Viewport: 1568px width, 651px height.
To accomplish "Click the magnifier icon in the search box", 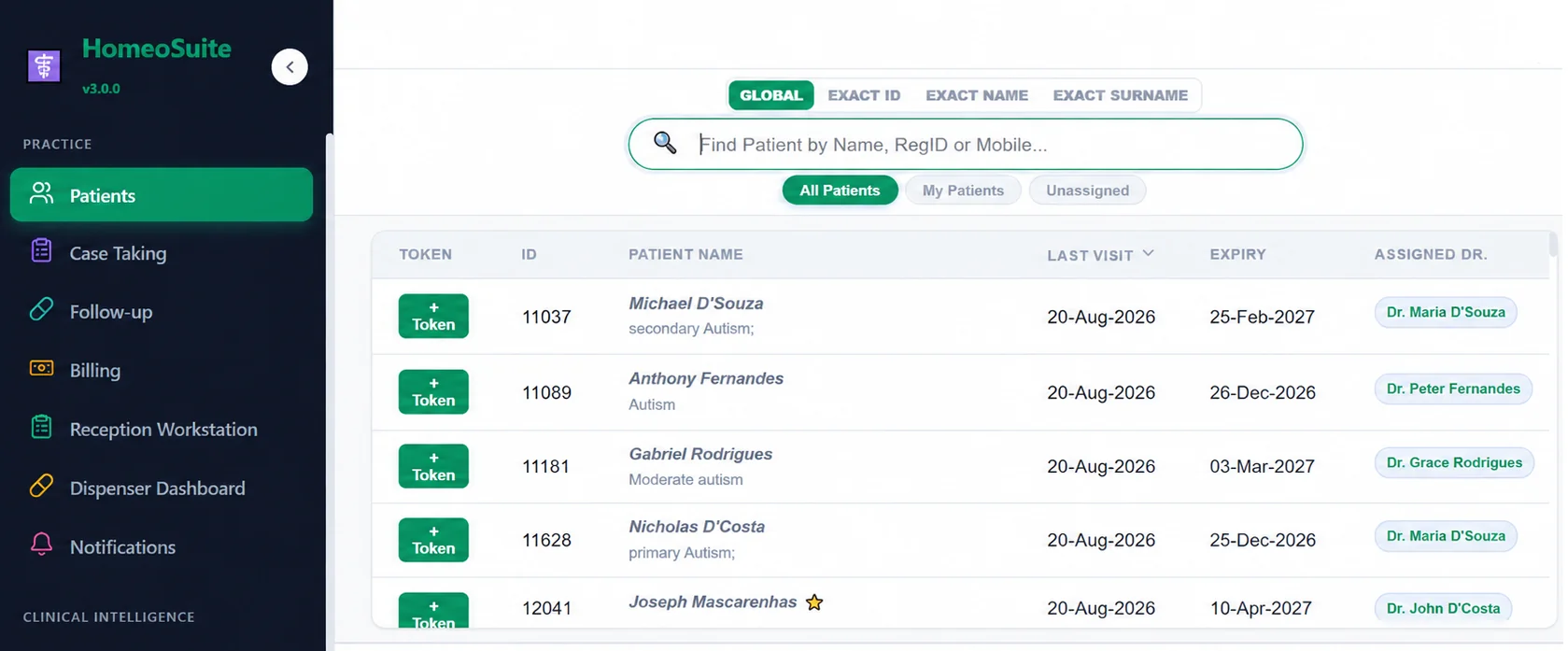I will coord(665,142).
